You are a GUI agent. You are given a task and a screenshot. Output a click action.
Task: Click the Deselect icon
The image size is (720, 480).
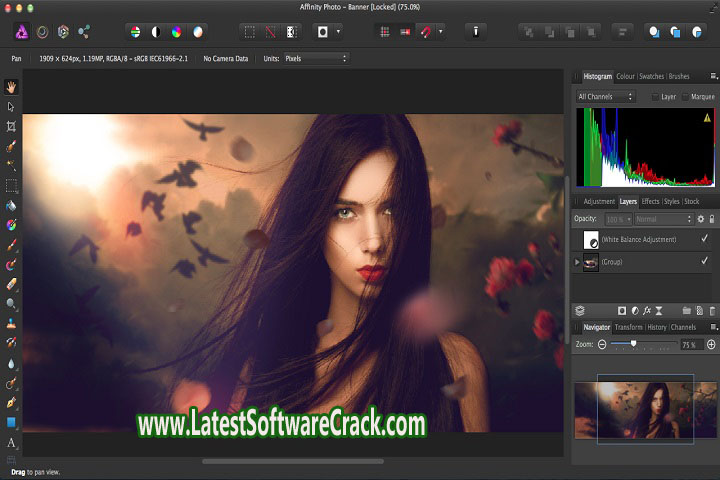(x=270, y=32)
